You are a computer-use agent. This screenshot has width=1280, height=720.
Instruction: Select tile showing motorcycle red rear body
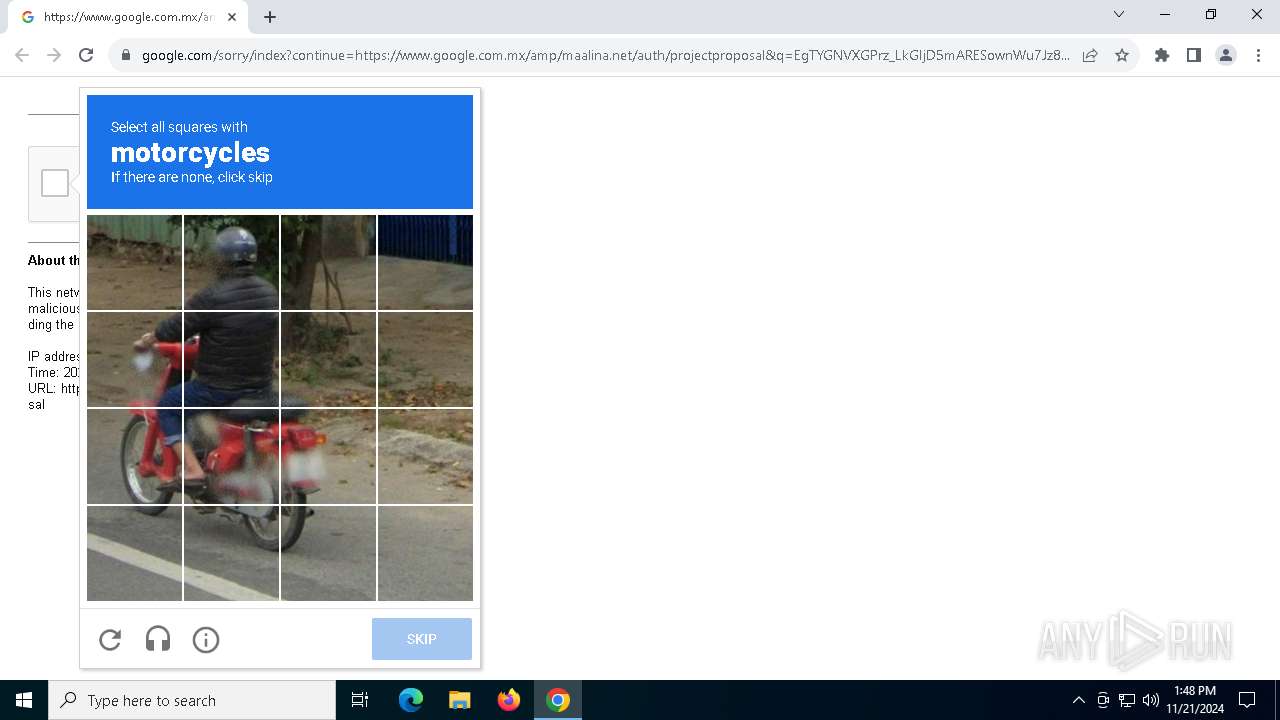click(232, 456)
